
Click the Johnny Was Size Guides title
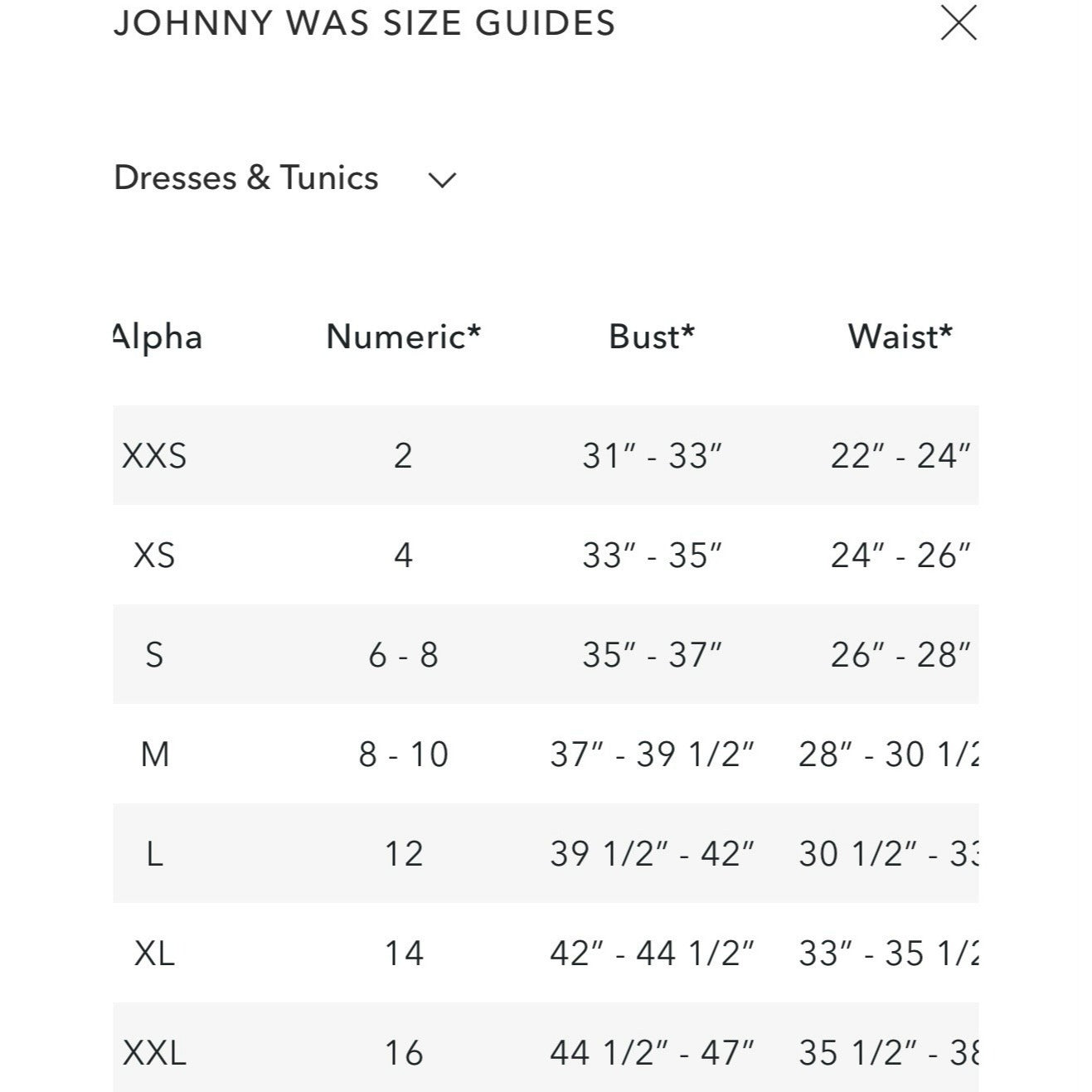coord(365,22)
